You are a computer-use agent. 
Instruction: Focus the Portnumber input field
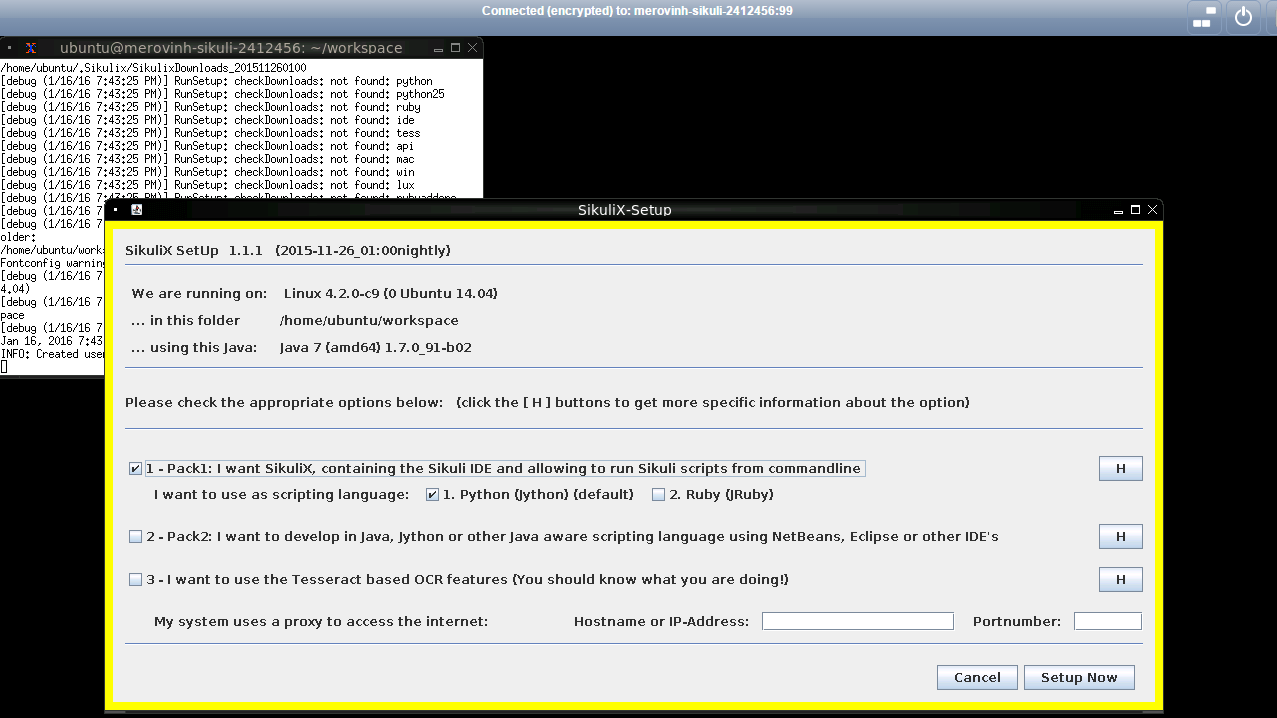(1107, 621)
